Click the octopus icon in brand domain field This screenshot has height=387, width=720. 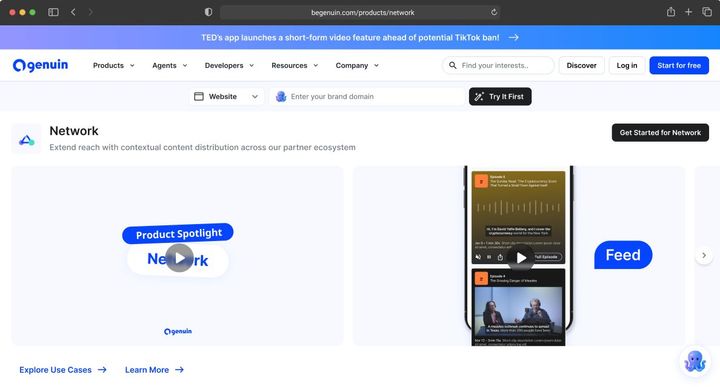[281, 96]
